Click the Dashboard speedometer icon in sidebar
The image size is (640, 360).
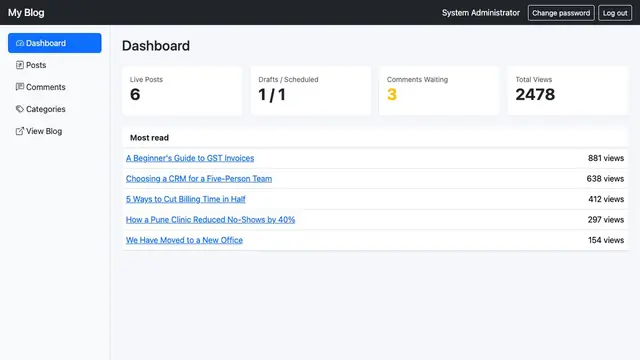20,43
